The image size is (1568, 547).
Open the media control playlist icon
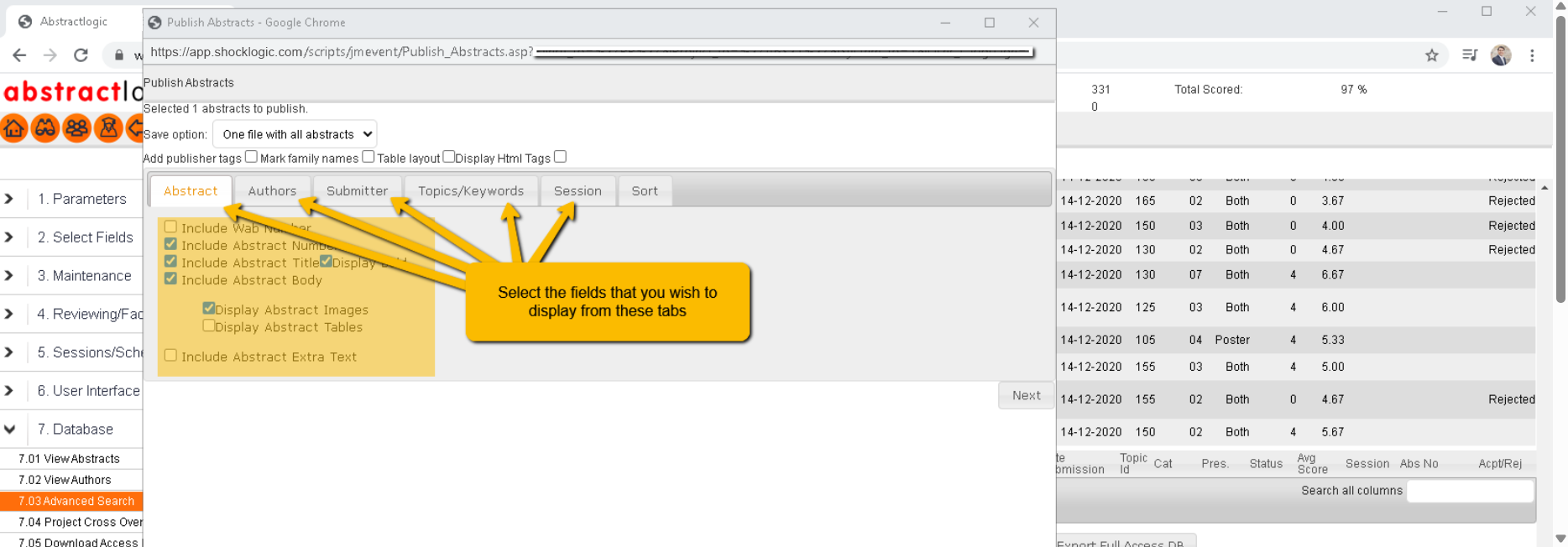point(1470,55)
